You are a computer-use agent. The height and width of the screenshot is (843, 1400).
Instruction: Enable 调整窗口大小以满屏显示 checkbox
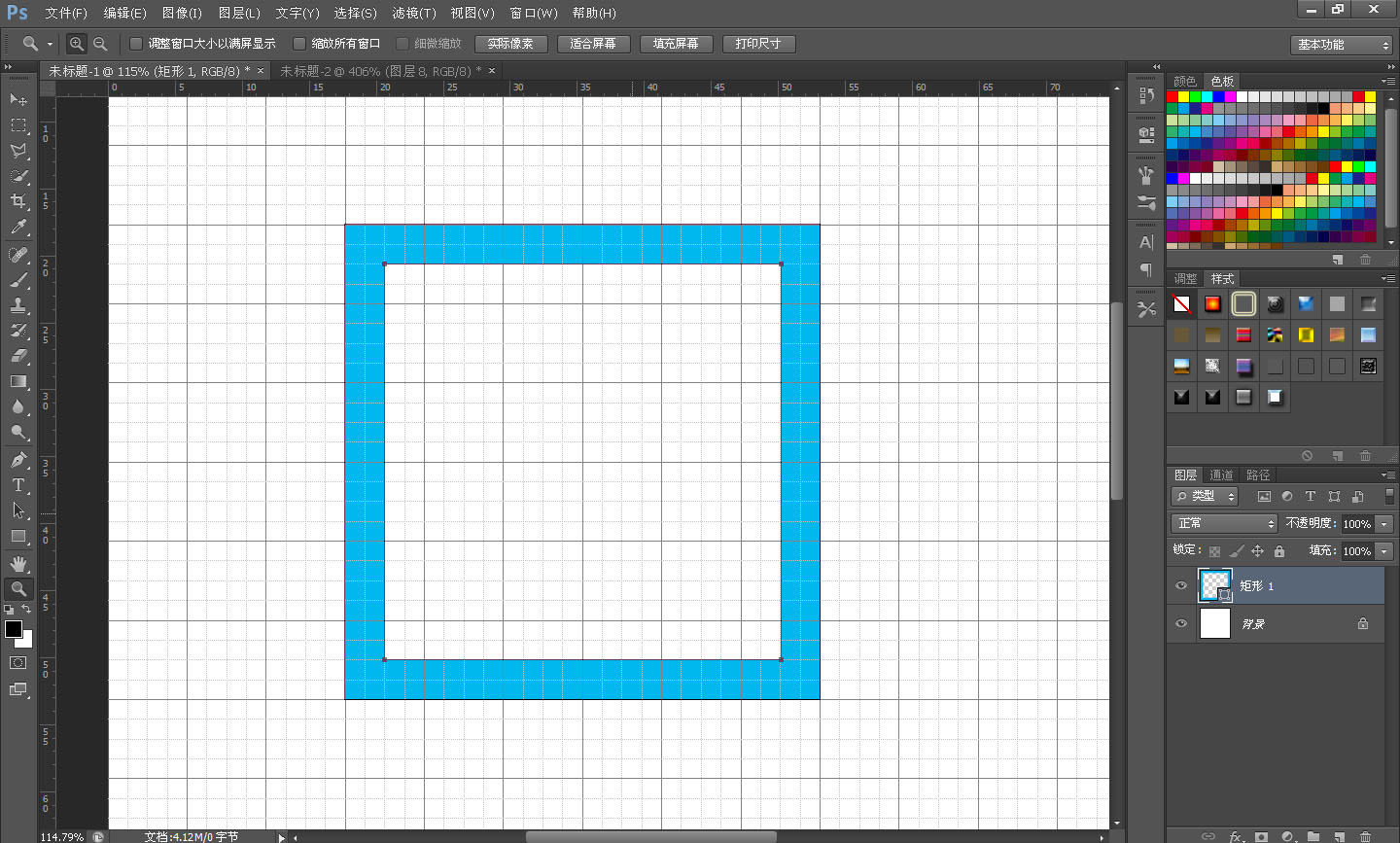[x=136, y=44]
